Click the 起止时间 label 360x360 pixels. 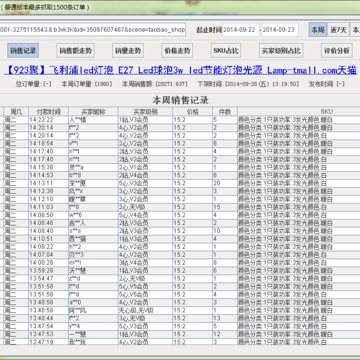(x=209, y=30)
